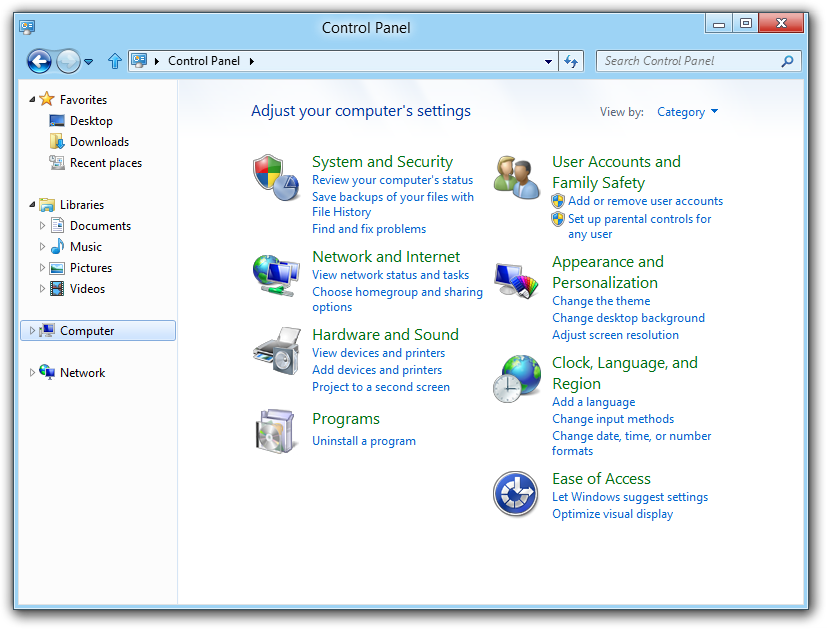Click the Ease of Access icon
The width and height of the screenshot is (828, 630).
pos(516,494)
